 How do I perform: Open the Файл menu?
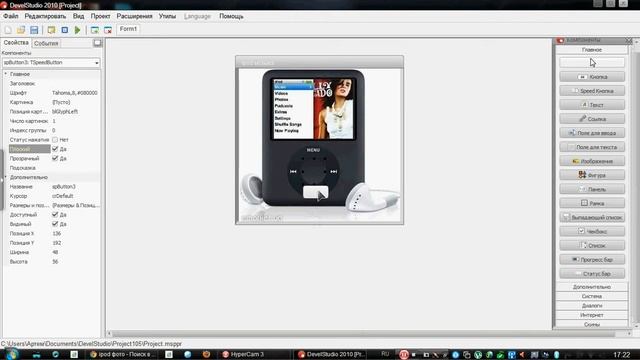click(11, 16)
